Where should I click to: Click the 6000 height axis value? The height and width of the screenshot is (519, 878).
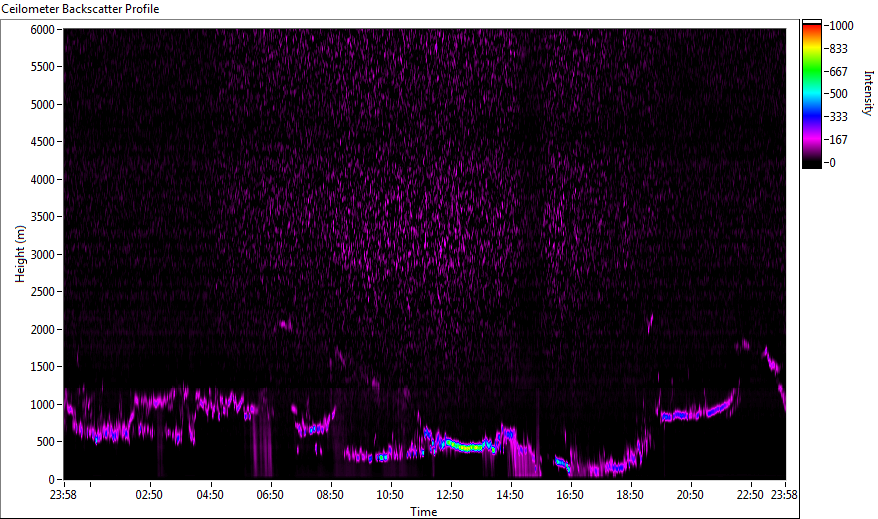pyautogui.click(x=43, y=30)
